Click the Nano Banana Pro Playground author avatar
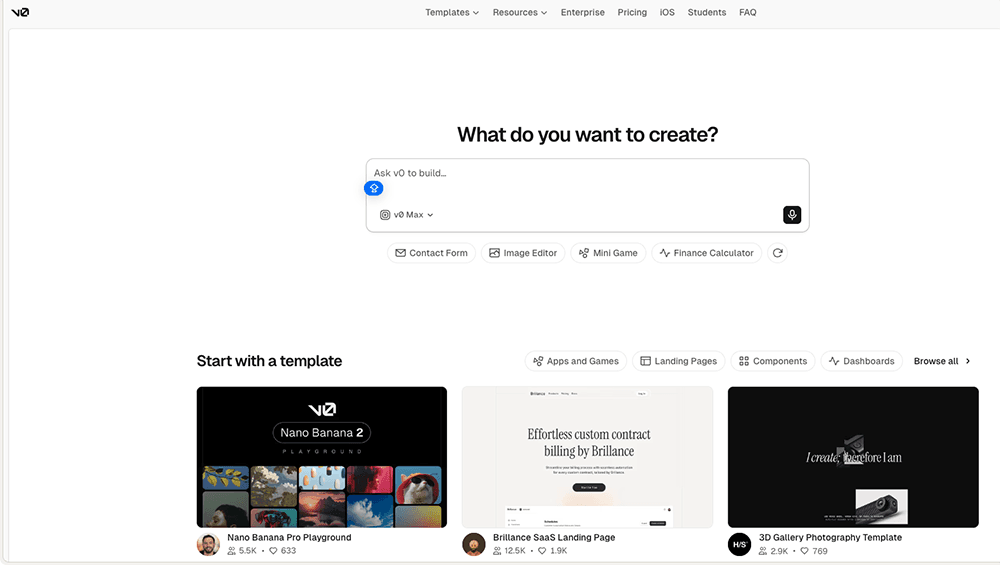 coord(208,544)
